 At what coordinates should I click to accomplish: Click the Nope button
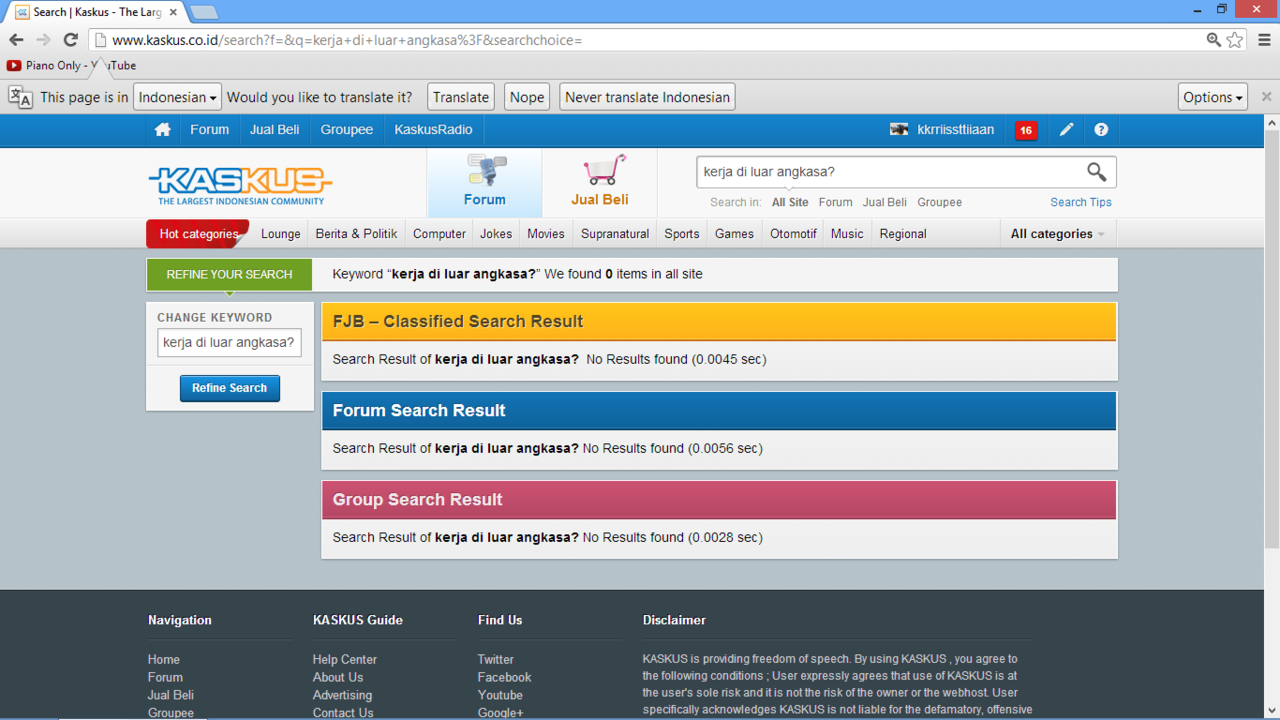527,97
